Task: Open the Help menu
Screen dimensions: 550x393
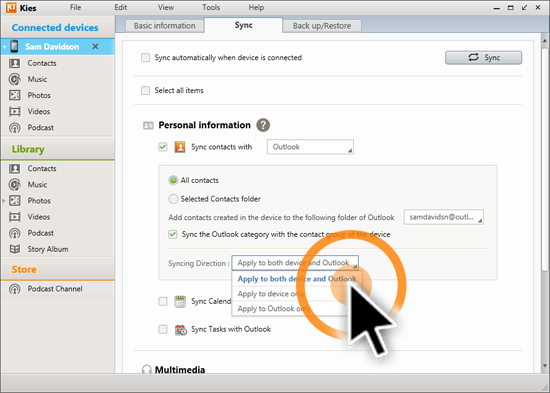Action: tap(256, 7)
